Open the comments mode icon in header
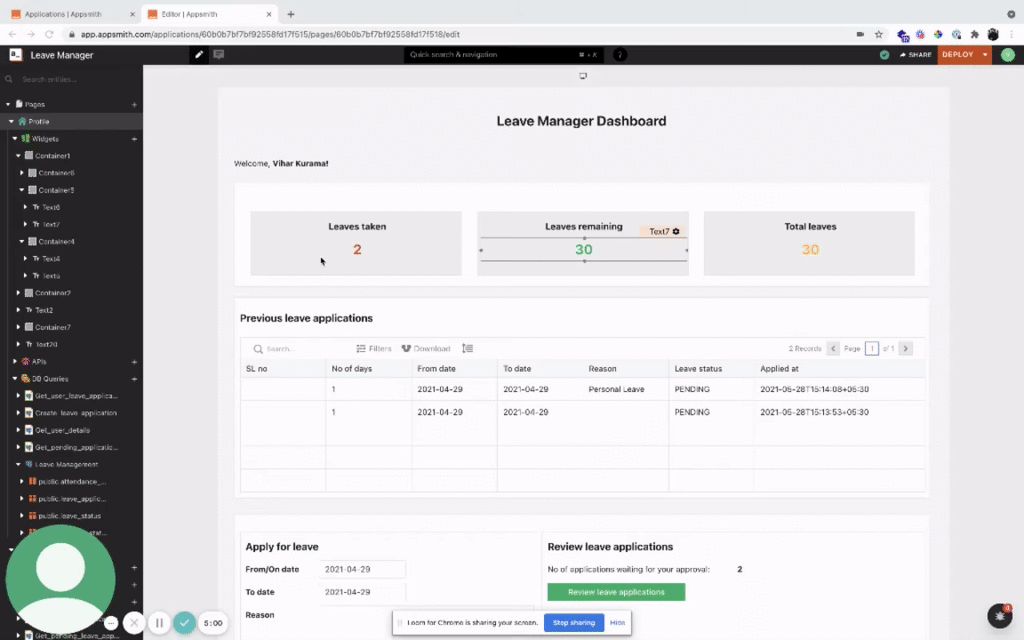 click(219, 55)
